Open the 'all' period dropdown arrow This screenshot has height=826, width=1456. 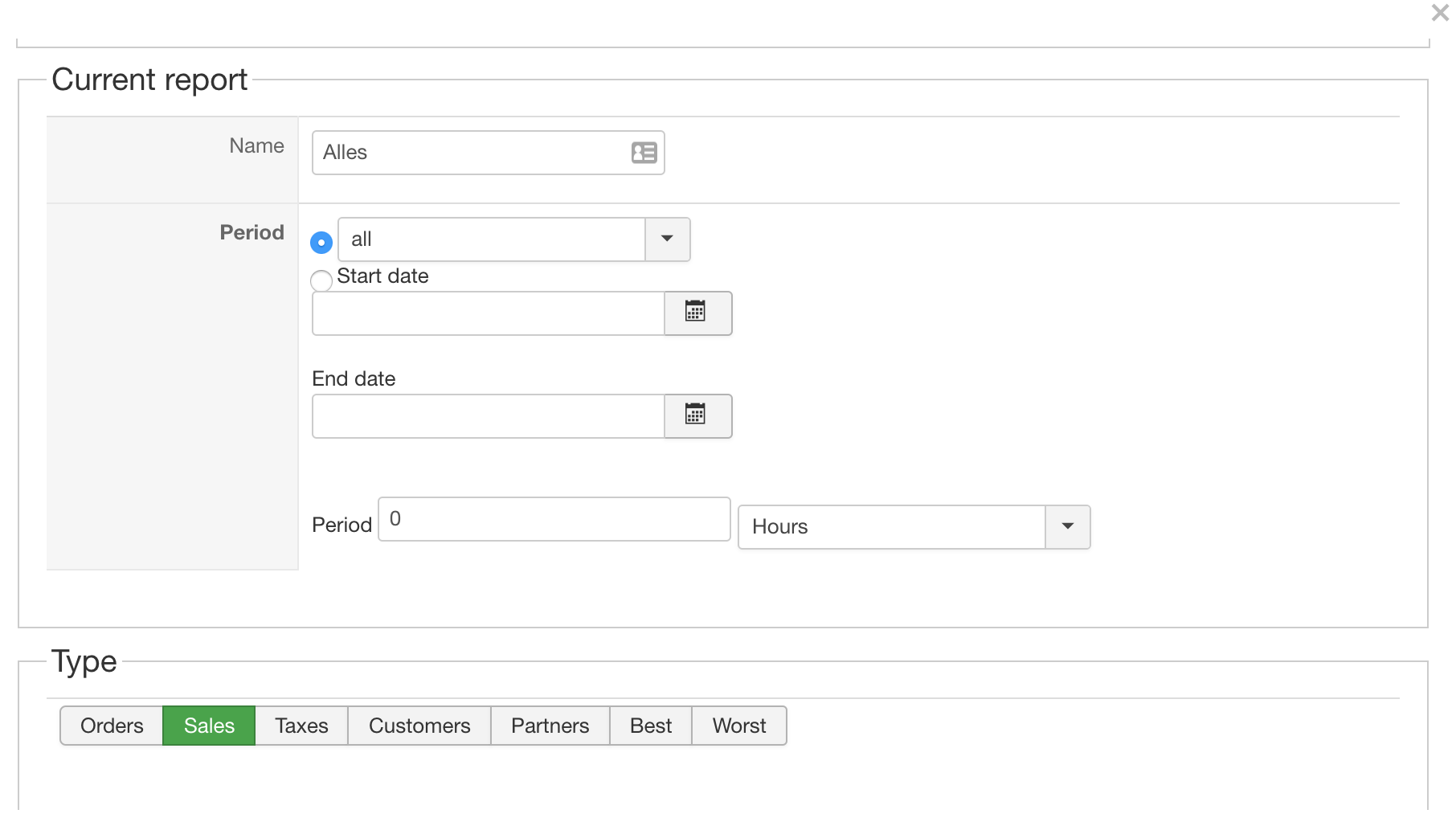[667, 239]
